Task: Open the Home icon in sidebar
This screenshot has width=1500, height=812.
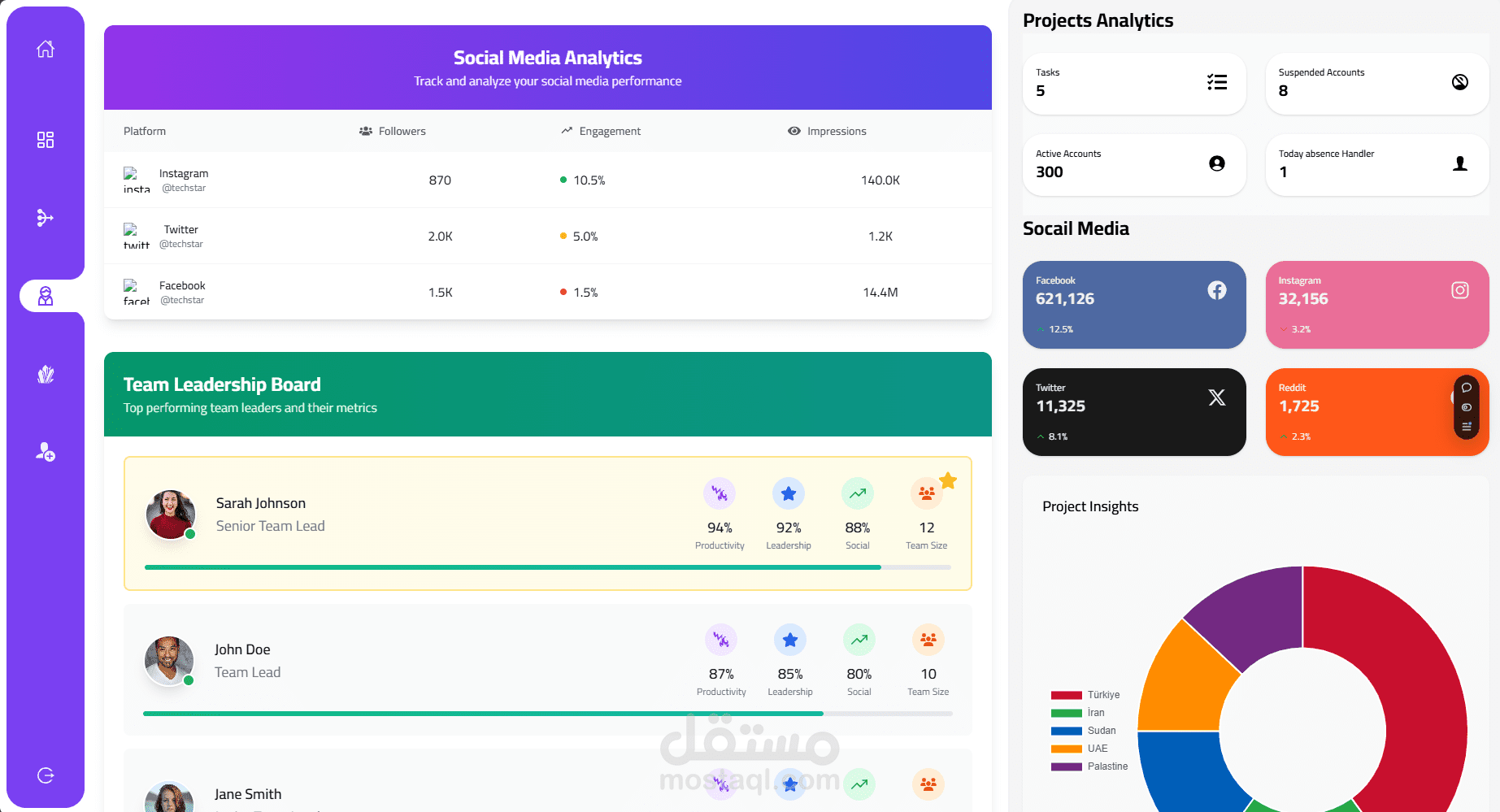Action: [x=46, y=49]
